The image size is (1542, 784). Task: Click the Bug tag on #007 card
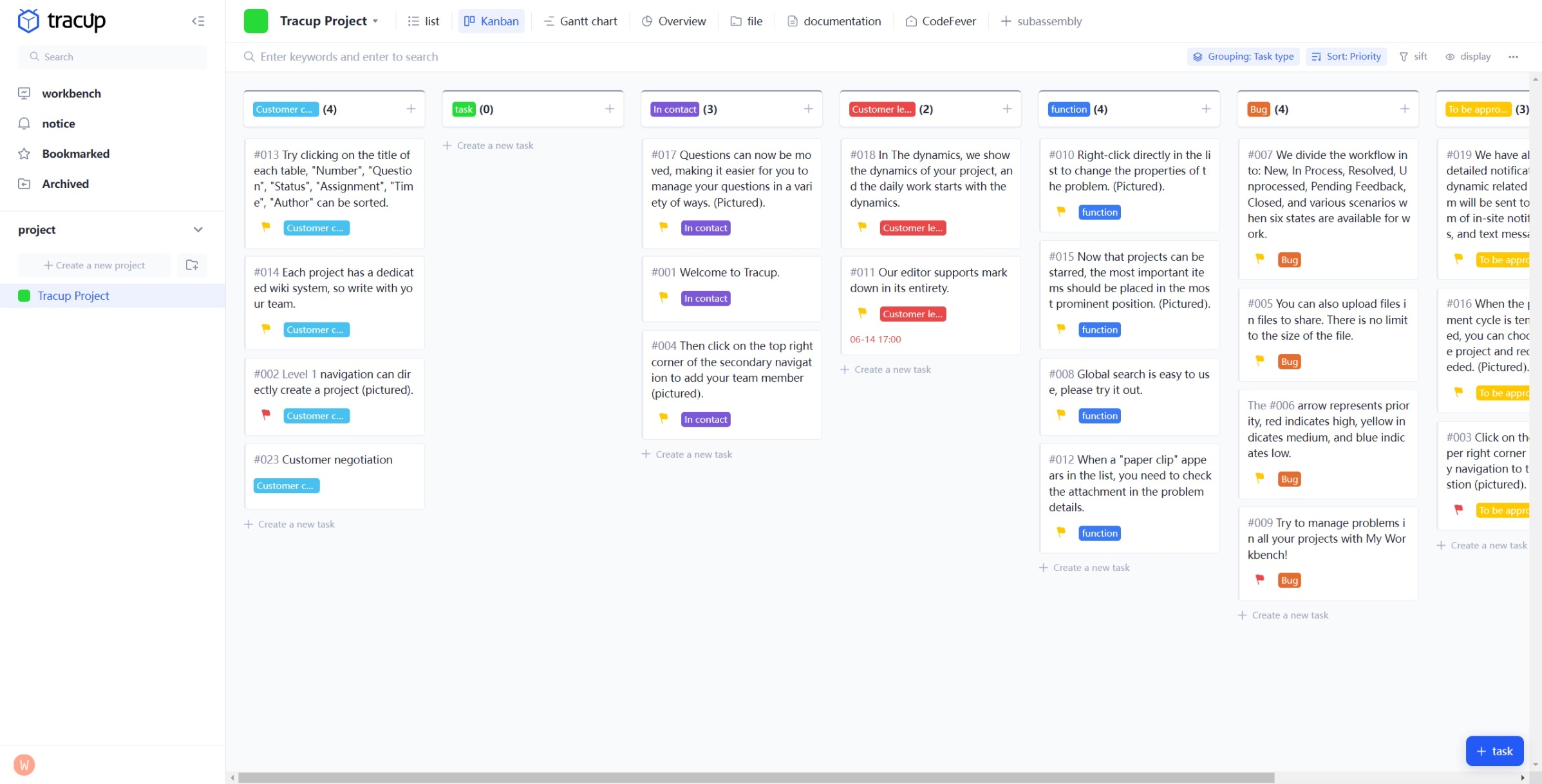coord(1289,260)
